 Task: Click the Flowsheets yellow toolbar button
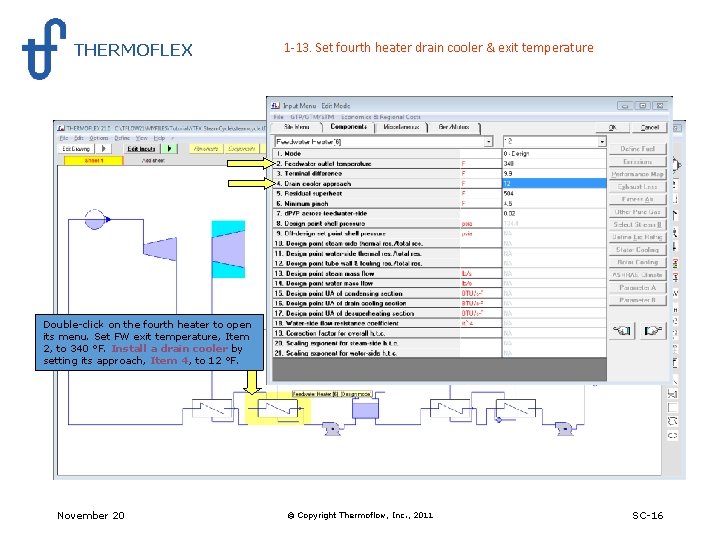(x=206, y=148)
